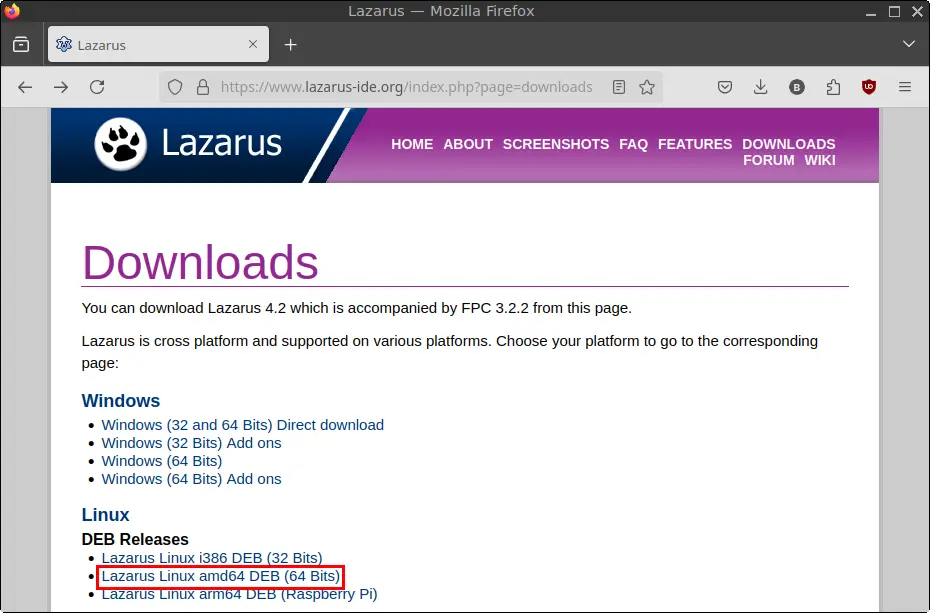The image size is (930, 613).
Task: Open the ABOUT menu item
Action: point(468,144)
